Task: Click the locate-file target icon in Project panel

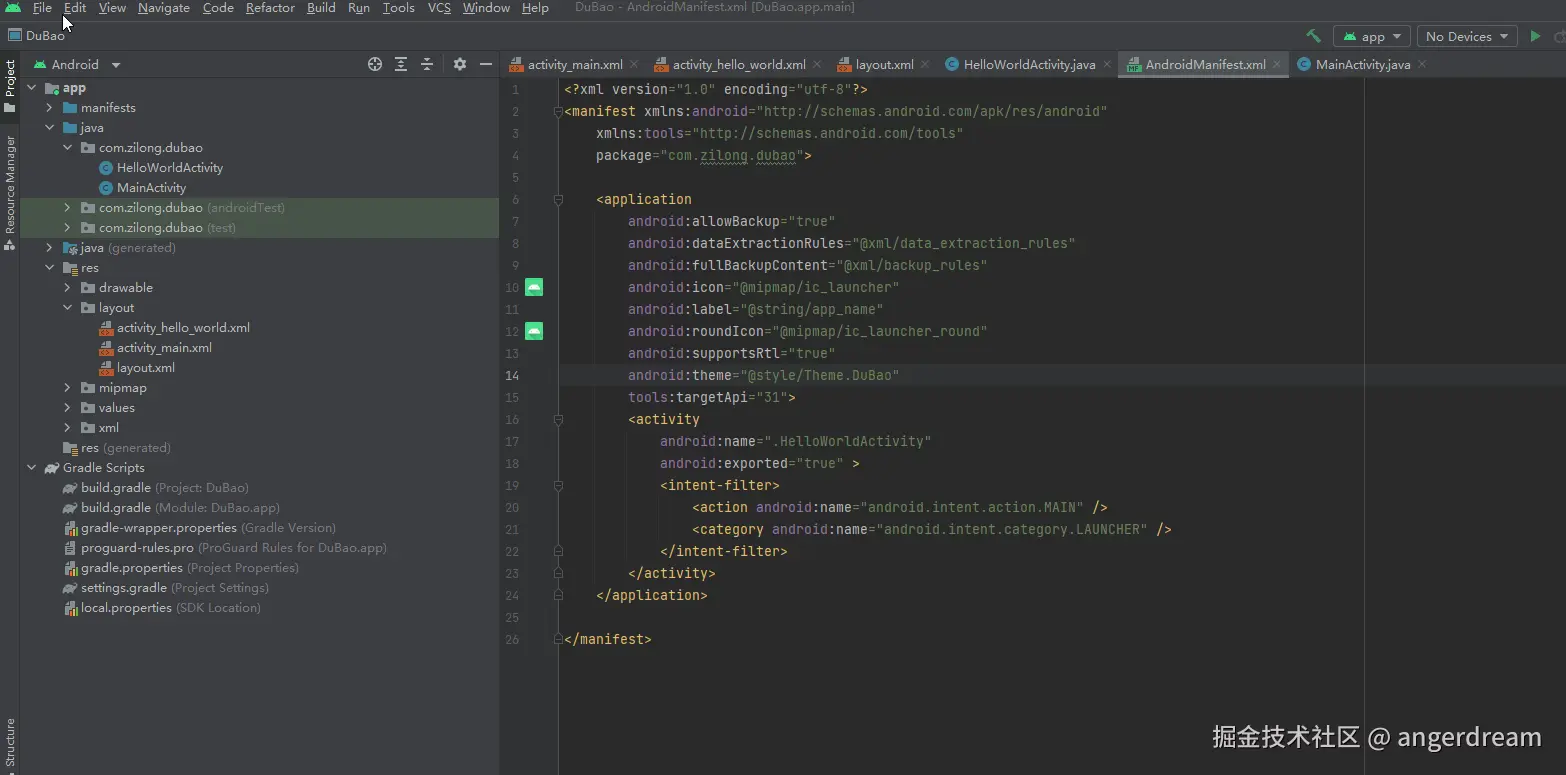Action: 375,64
